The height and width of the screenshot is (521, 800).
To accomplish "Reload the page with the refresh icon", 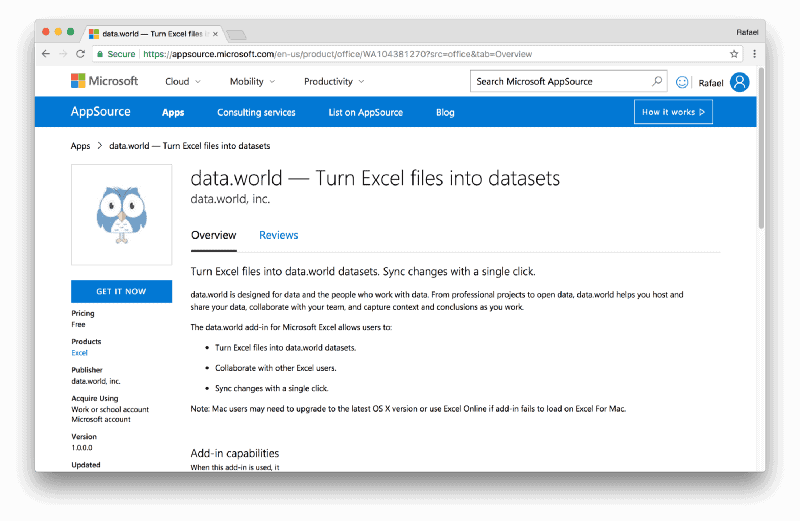I will (80, 54).
